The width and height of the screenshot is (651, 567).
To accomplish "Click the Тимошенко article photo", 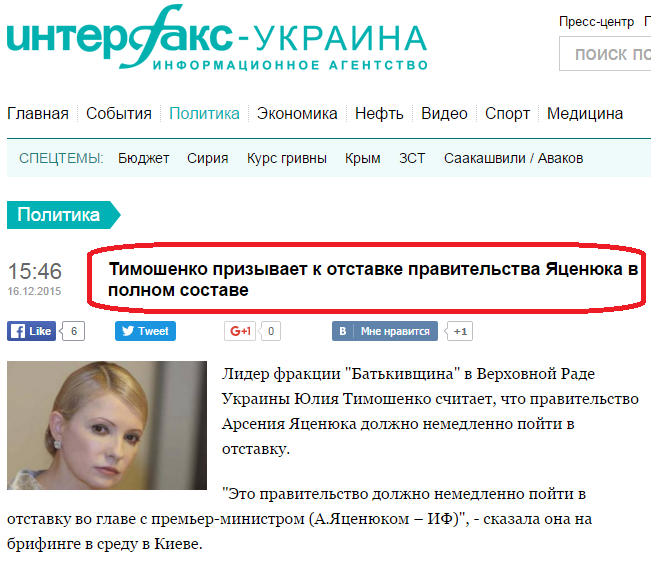I will coord(107,425).
